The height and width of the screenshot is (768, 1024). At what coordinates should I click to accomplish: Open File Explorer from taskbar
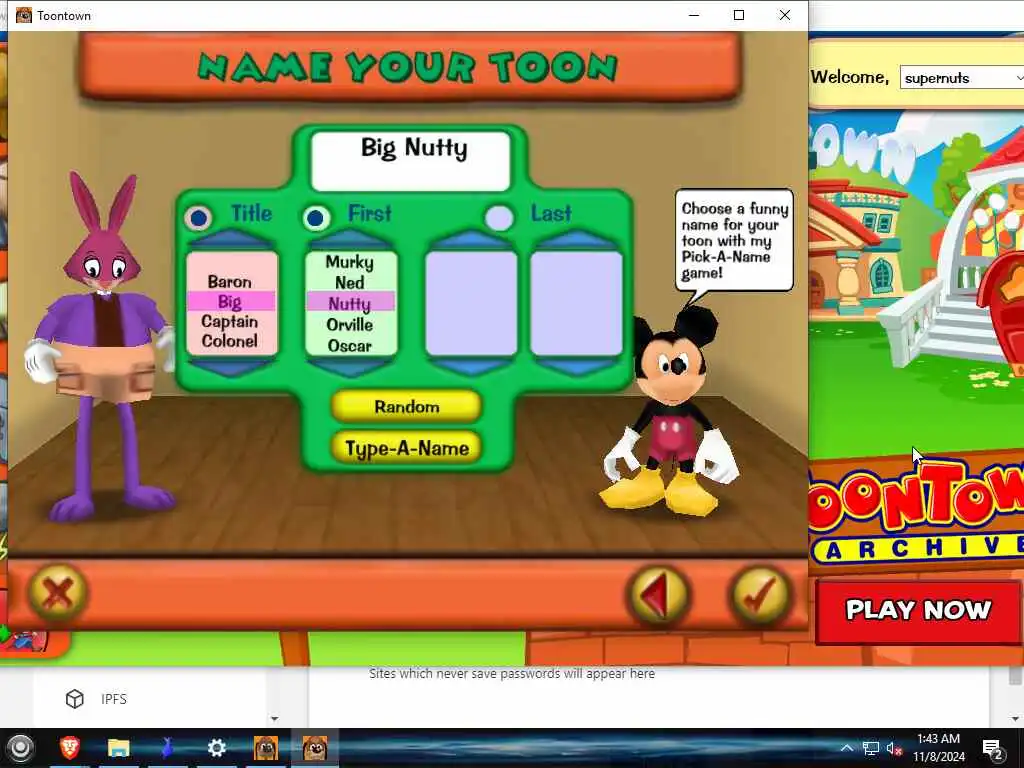119,747
